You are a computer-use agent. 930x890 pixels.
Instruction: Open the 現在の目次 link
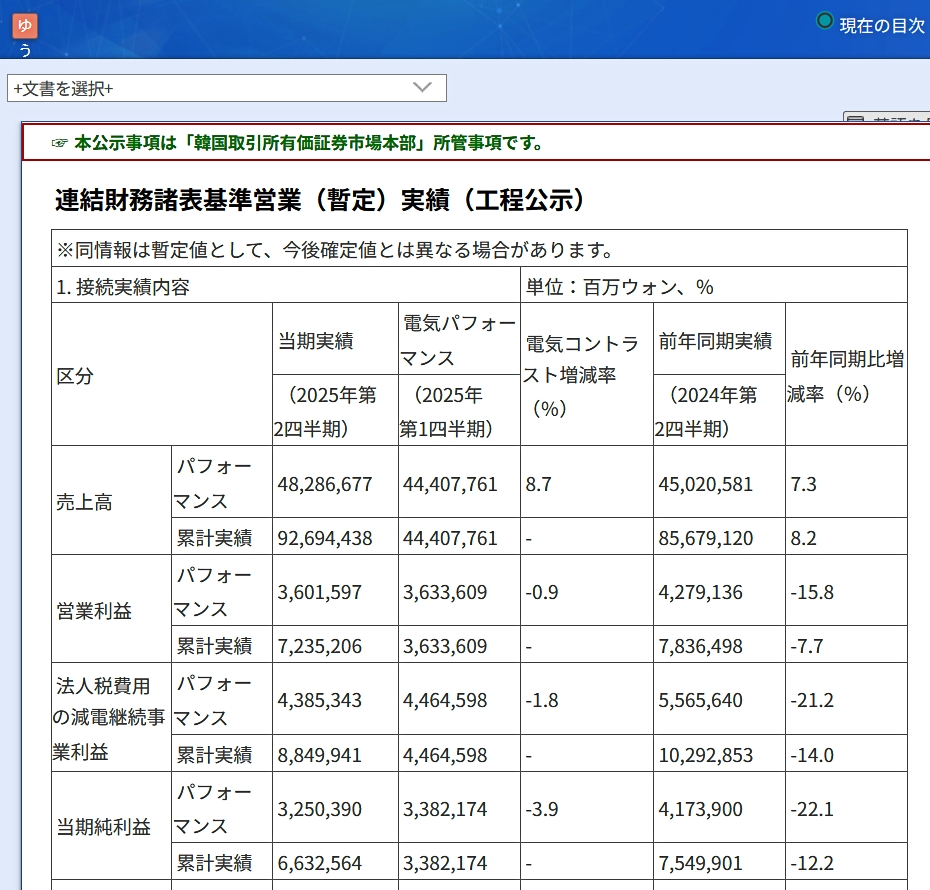882,25
